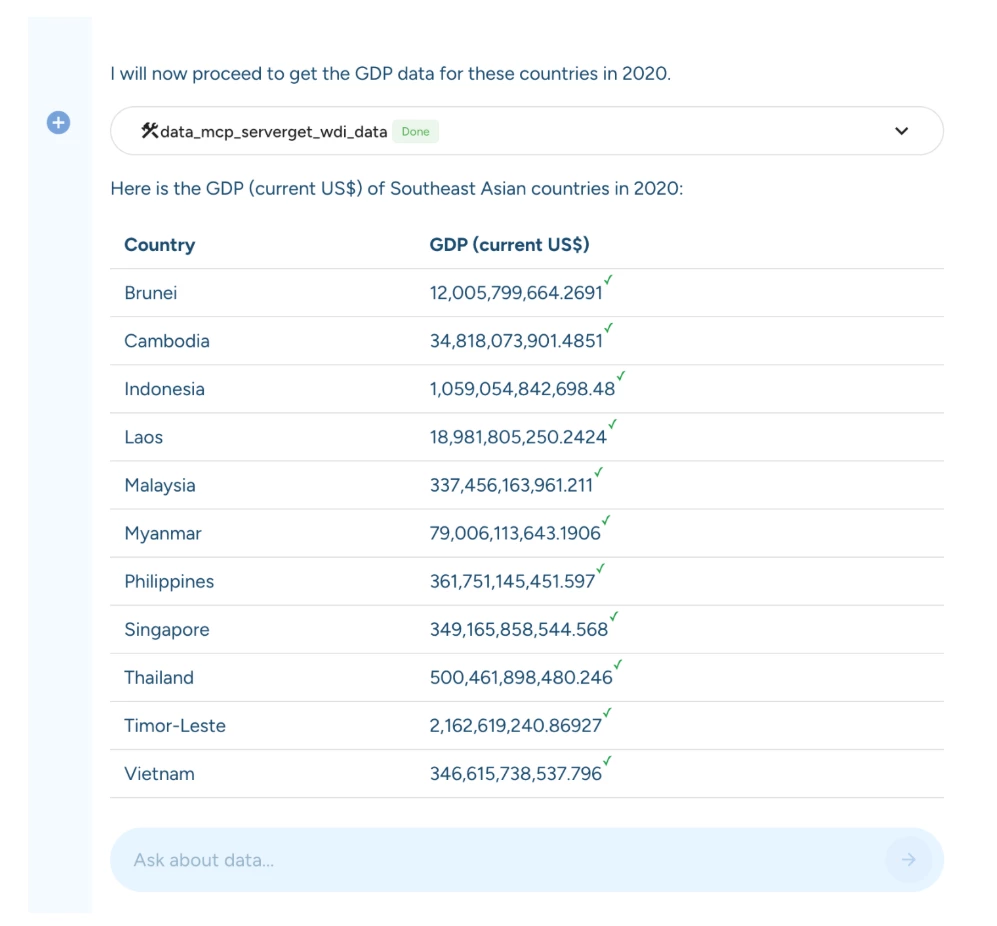997x926 pixels.
Task: Click the verification checkmark beside Indonesia's GDP value
Action: [621, 377]
